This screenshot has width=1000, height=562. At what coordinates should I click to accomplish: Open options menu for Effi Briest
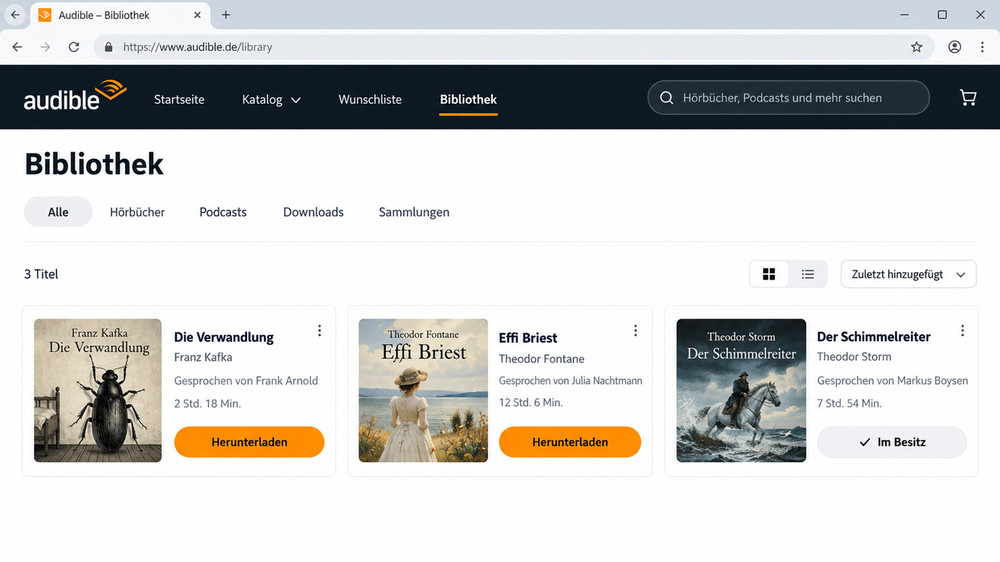tap(635, 330)
